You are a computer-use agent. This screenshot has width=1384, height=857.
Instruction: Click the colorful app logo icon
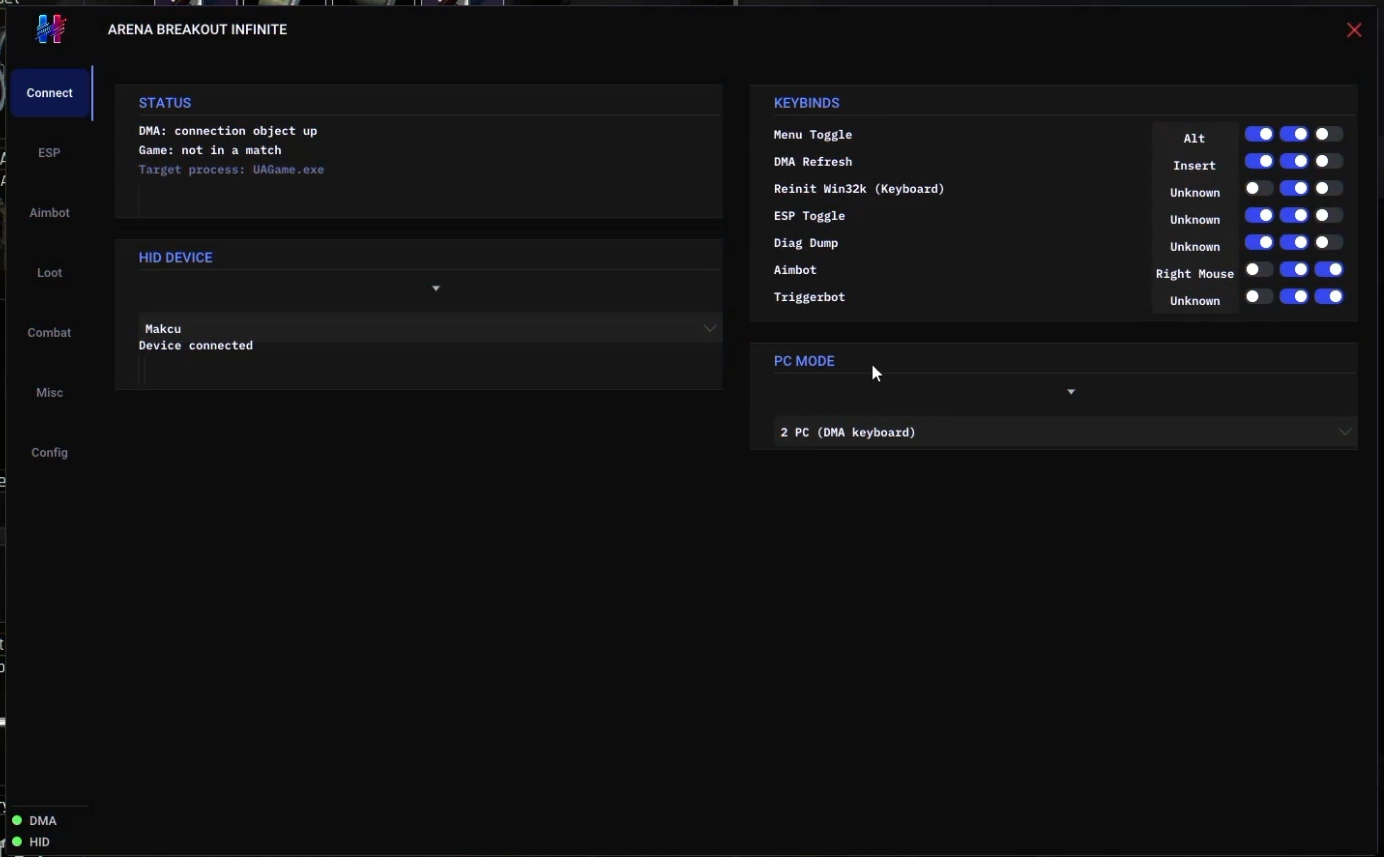click(x=50, y=29)
